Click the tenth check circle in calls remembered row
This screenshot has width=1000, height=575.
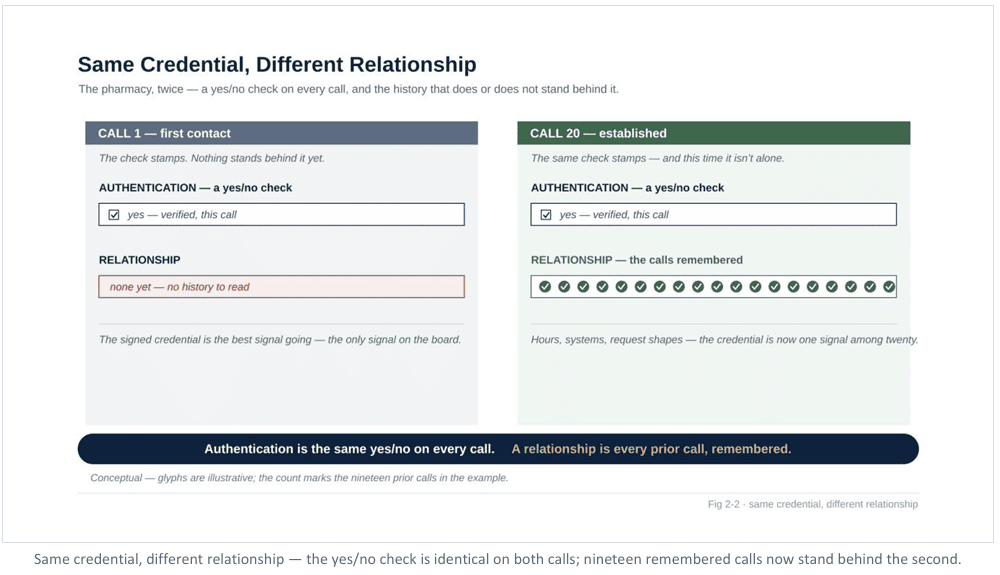(x=717, y=287)
